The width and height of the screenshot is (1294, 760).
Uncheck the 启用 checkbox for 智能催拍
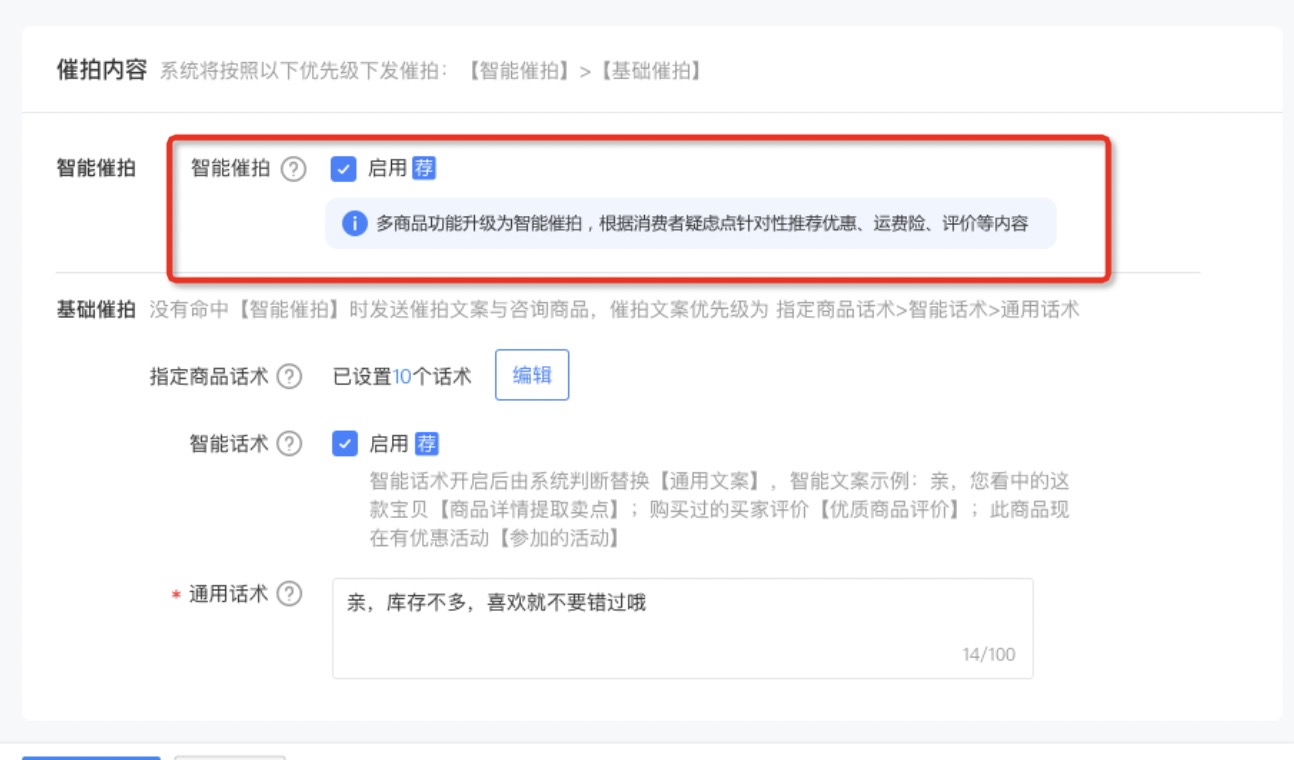click(343, 169)
